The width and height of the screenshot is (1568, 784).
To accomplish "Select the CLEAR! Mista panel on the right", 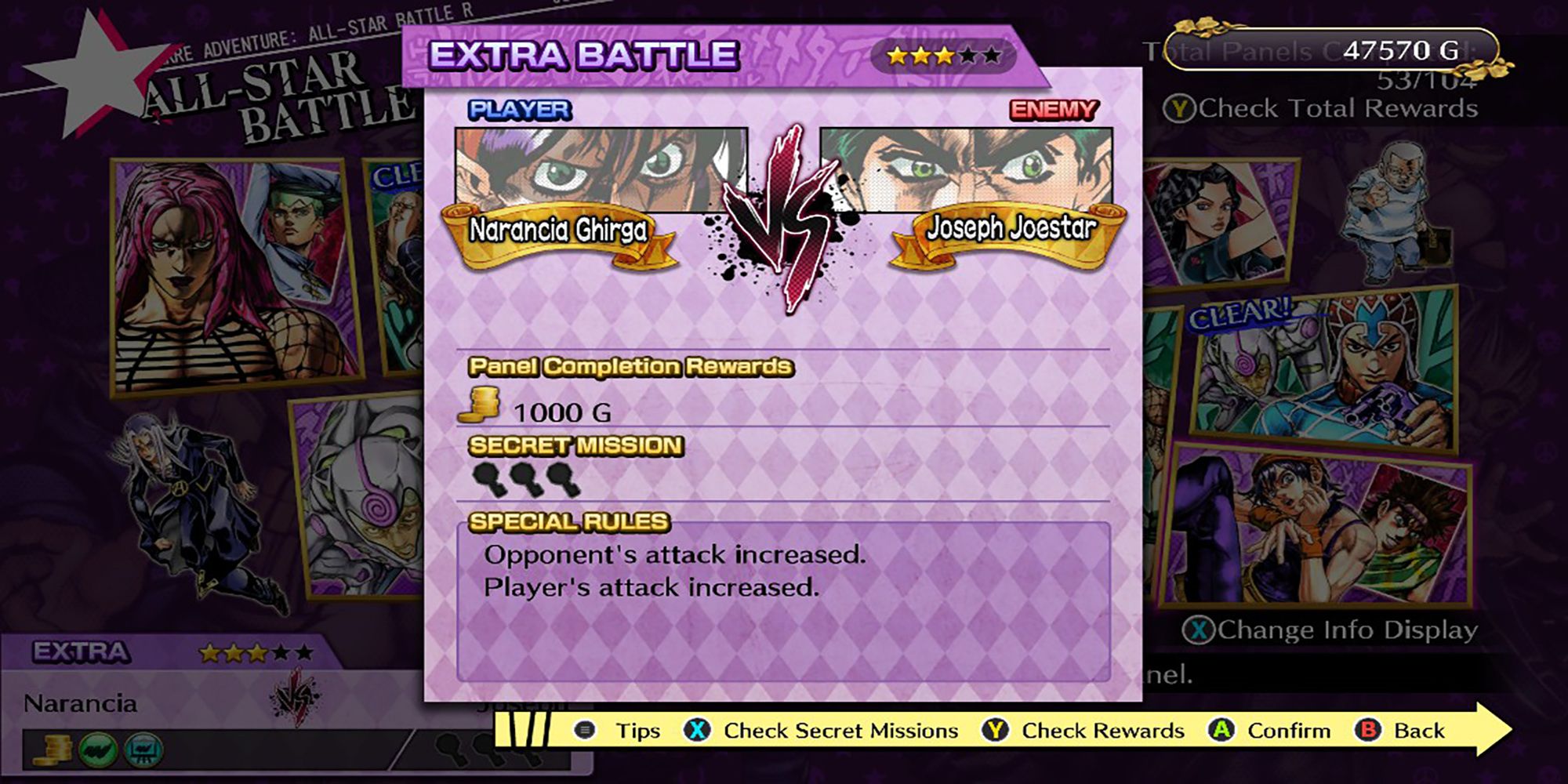I will [x=1323, y=372].
